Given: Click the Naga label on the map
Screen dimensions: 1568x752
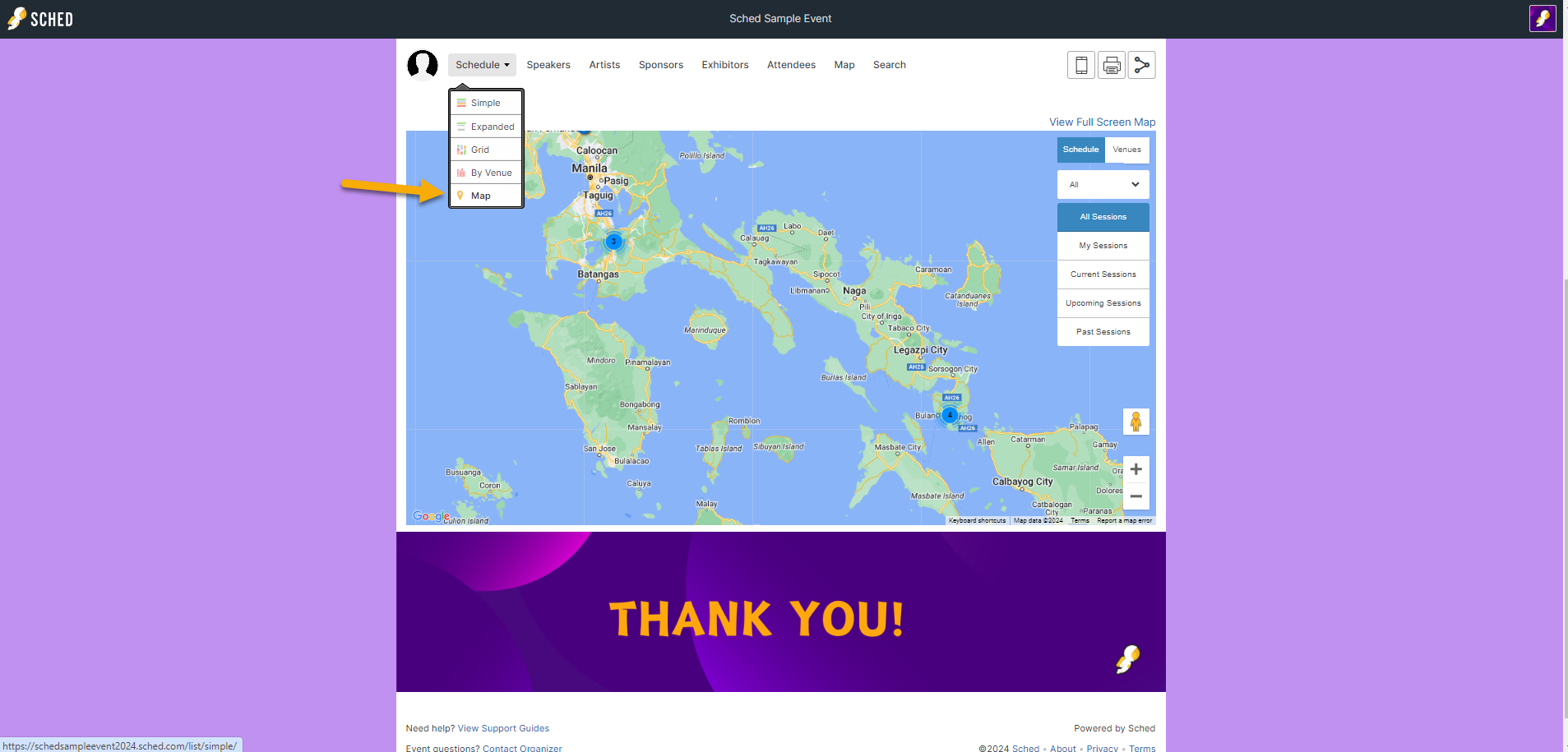Looking at the screenshot, I should point(854,291).
